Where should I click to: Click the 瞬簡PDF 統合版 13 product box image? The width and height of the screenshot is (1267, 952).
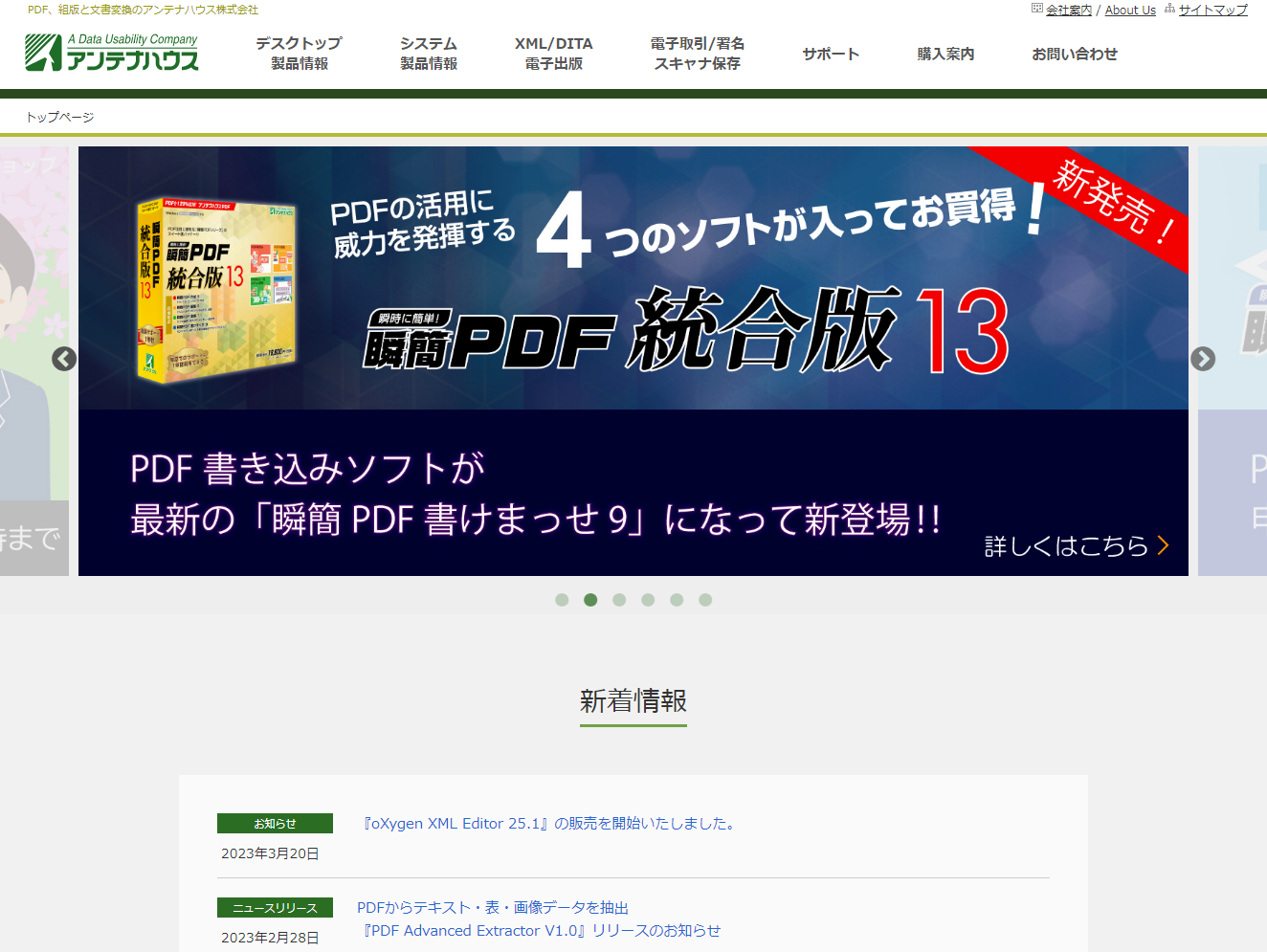pos(216,291)
